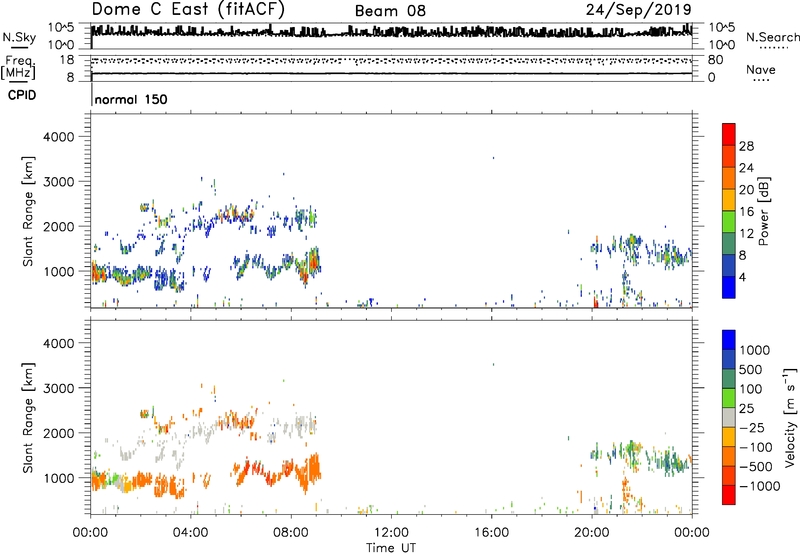The width and height of the screenshot is (800, 554).
Task: Select "Slant Range [km]" label of the power panel
Action: point(28,211)
